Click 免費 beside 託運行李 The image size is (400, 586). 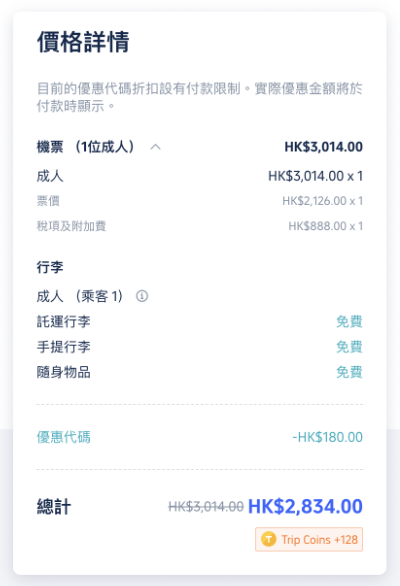[349, 321]
